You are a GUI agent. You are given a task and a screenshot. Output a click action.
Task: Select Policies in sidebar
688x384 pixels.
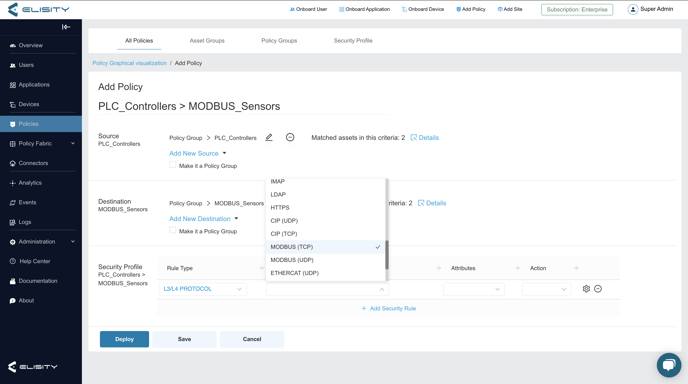point(41,124)
